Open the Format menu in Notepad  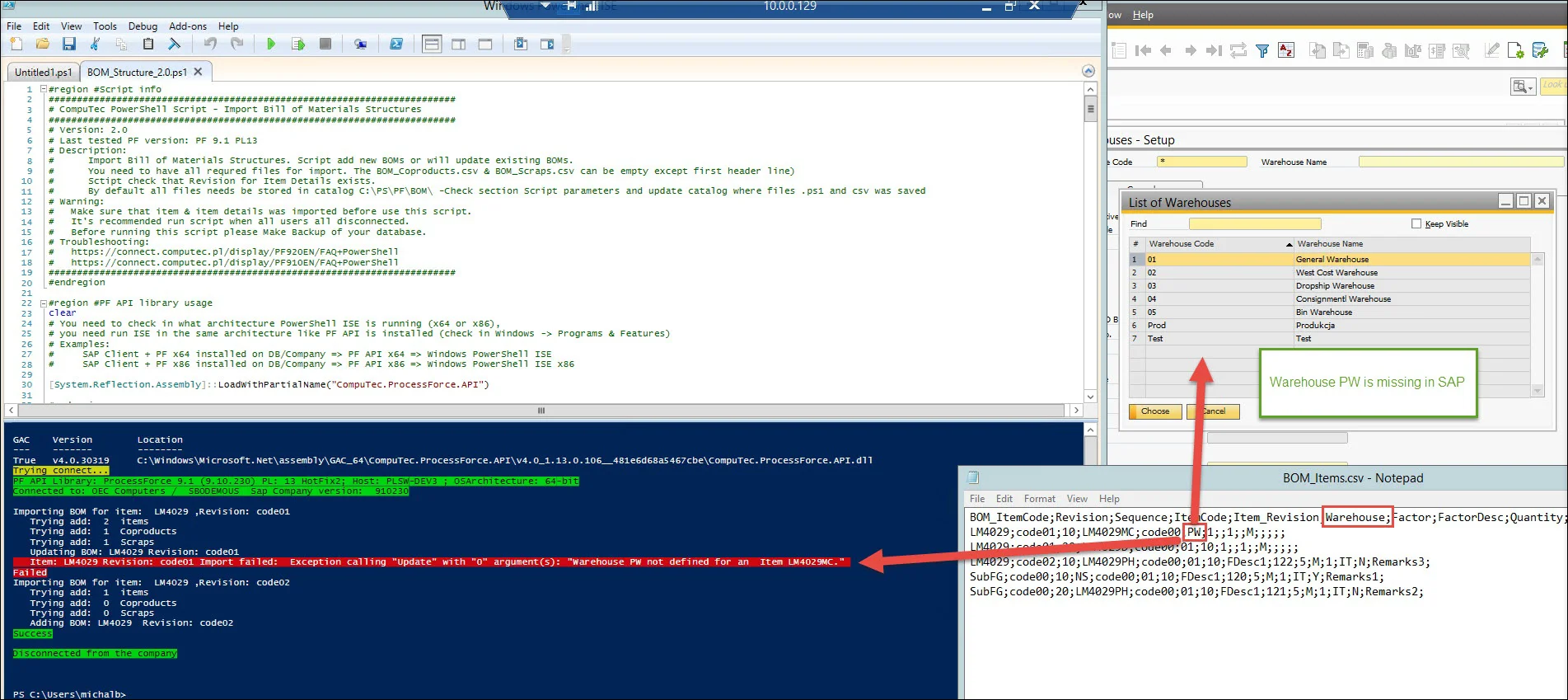coord(1039,499)
